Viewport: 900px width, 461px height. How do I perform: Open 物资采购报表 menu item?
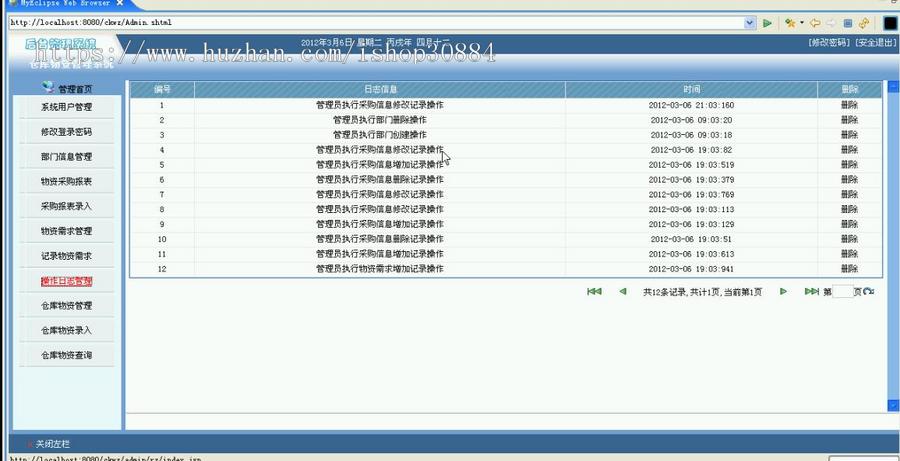(67, 181)
